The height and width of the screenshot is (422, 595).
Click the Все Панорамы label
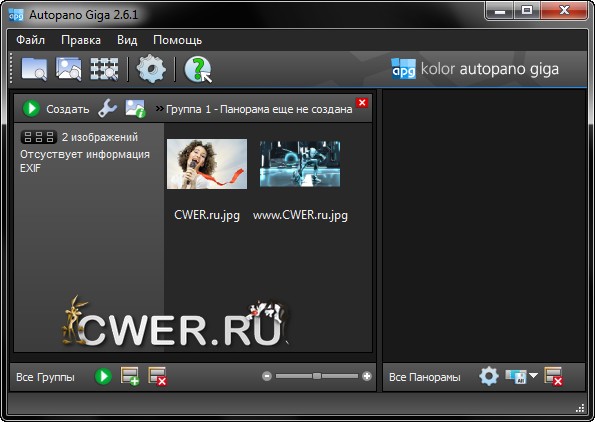pos(425,377)
